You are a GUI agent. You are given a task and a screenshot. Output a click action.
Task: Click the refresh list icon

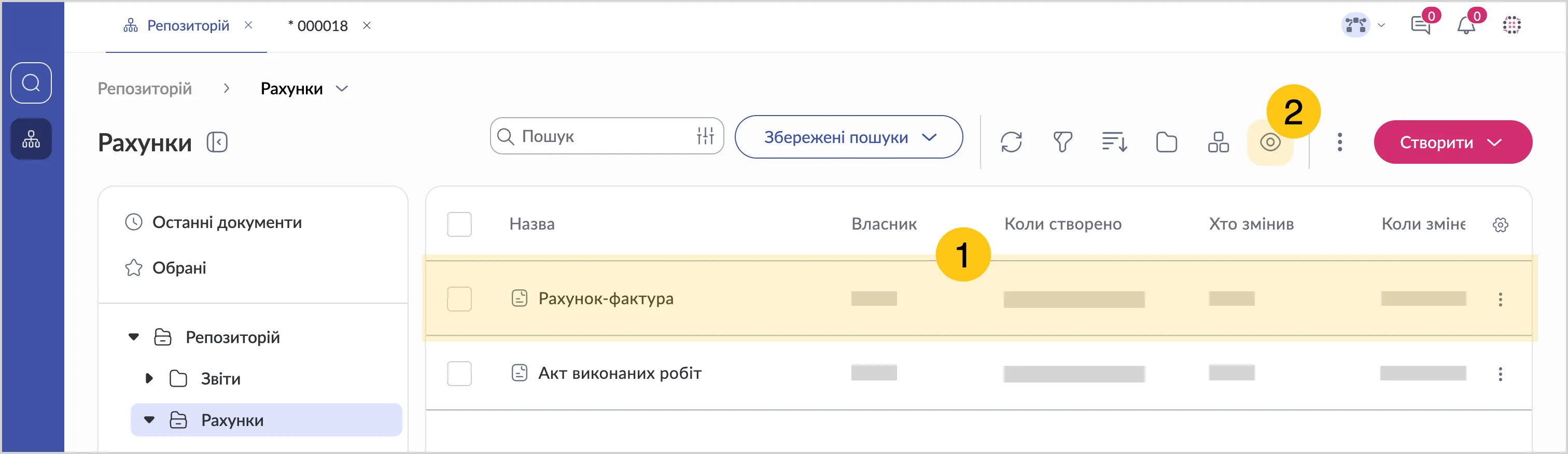point(1011,143)
